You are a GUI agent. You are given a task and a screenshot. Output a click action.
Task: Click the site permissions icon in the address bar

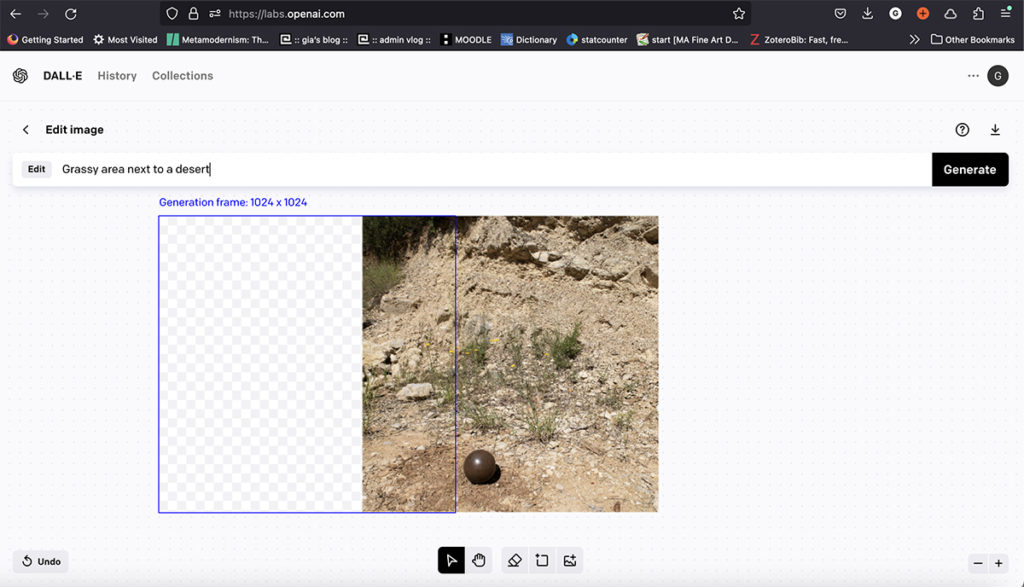point(215,14)
